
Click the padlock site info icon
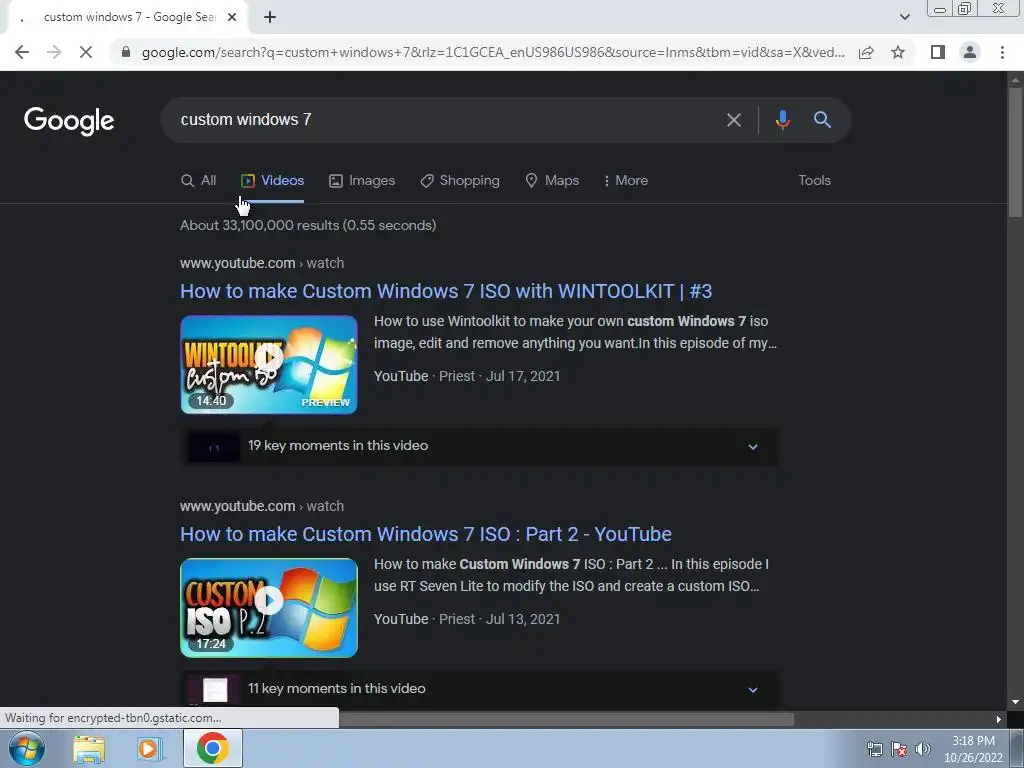[x=126, y=52]
